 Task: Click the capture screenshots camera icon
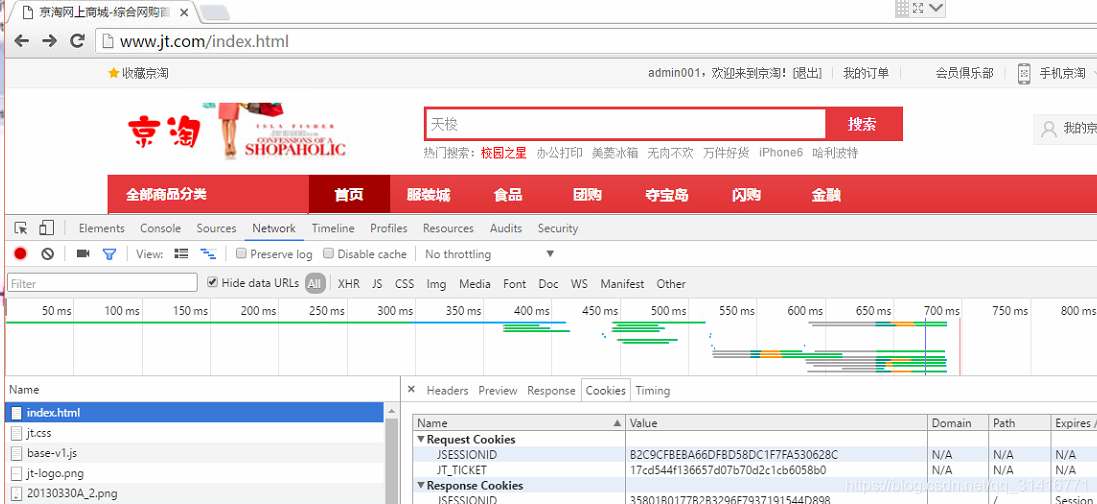point(83,253)
